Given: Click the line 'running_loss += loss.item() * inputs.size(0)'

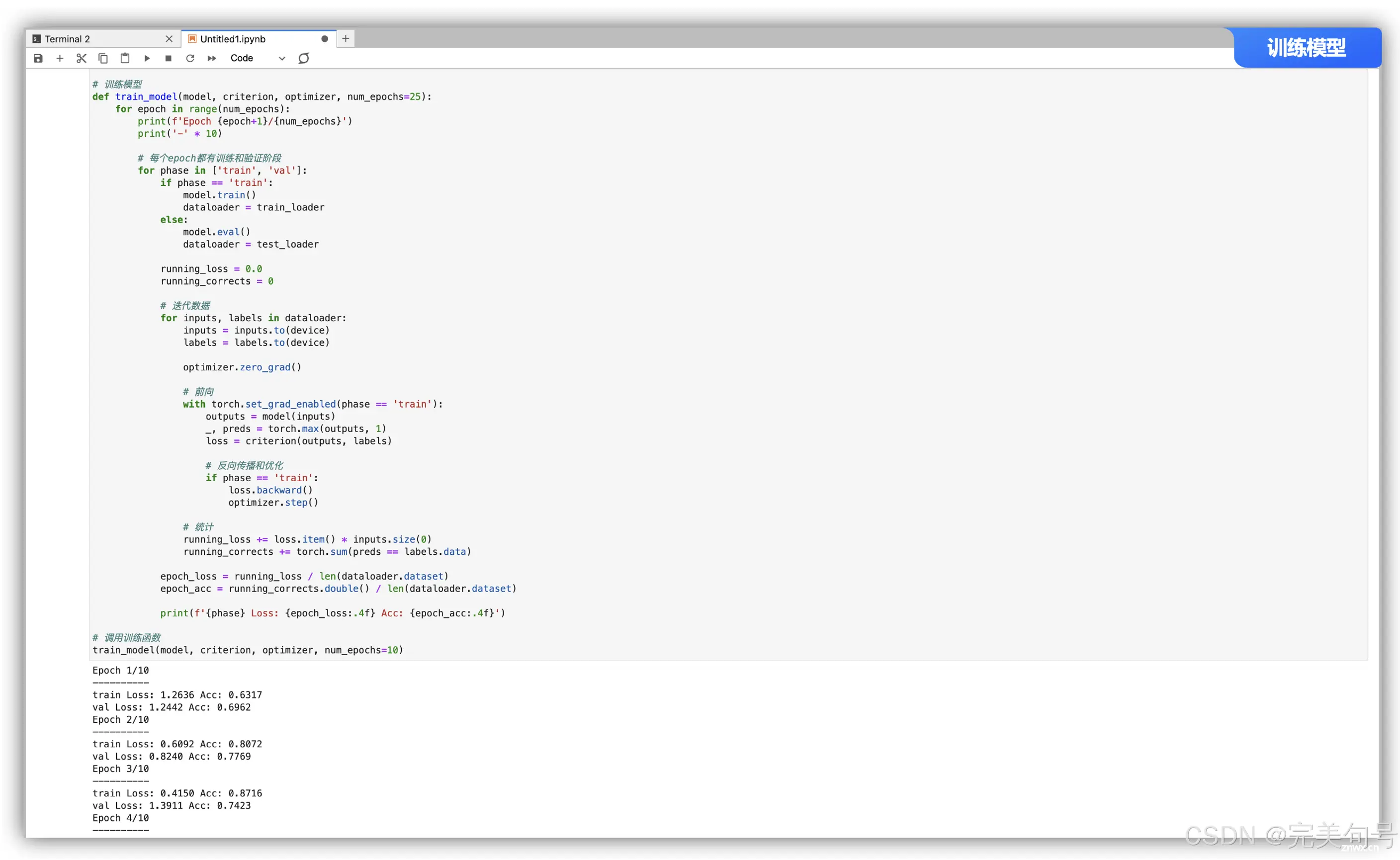Looking at the screenshot, I should click(308, 540).
